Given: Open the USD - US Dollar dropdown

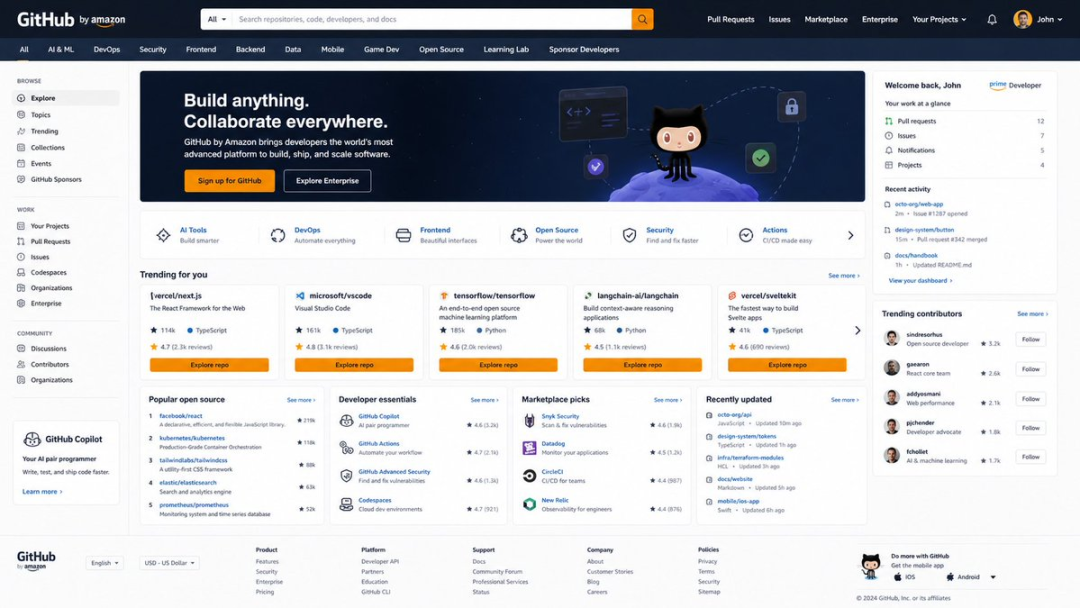Looking at the screenshot, I should [169, 563].
